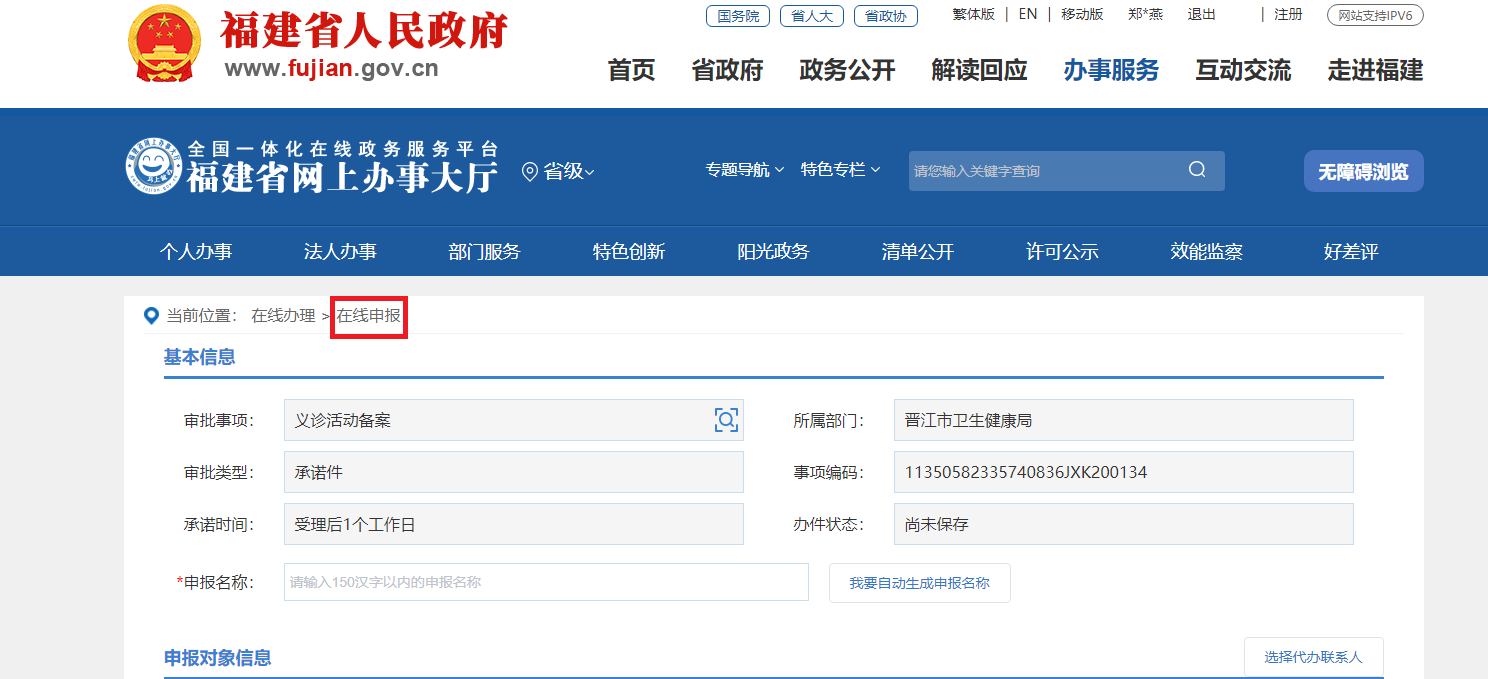
Task: Click the scan-search icon in 审批事项 field
Action: coord(726,420)
